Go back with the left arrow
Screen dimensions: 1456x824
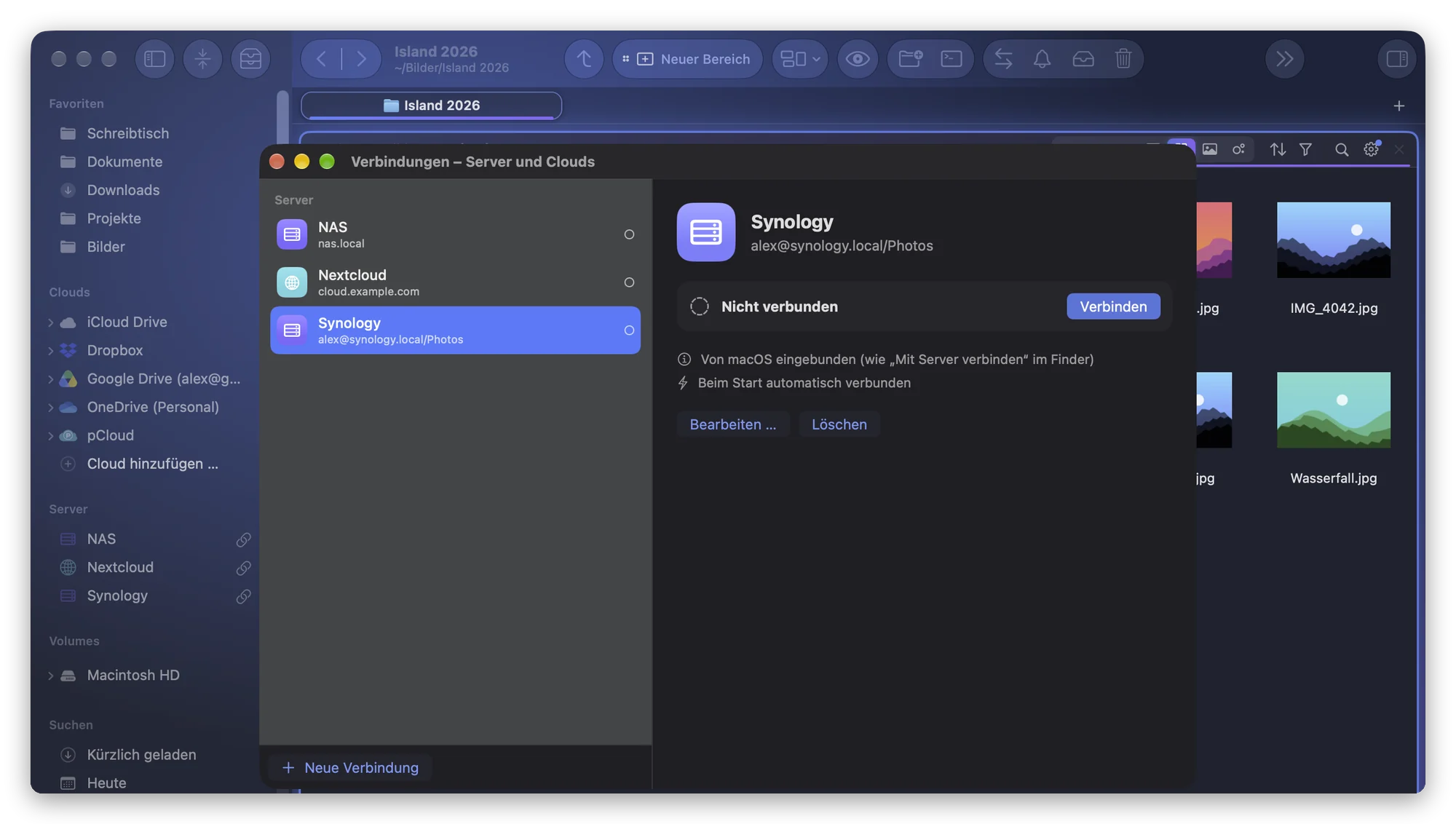point(321,59)
